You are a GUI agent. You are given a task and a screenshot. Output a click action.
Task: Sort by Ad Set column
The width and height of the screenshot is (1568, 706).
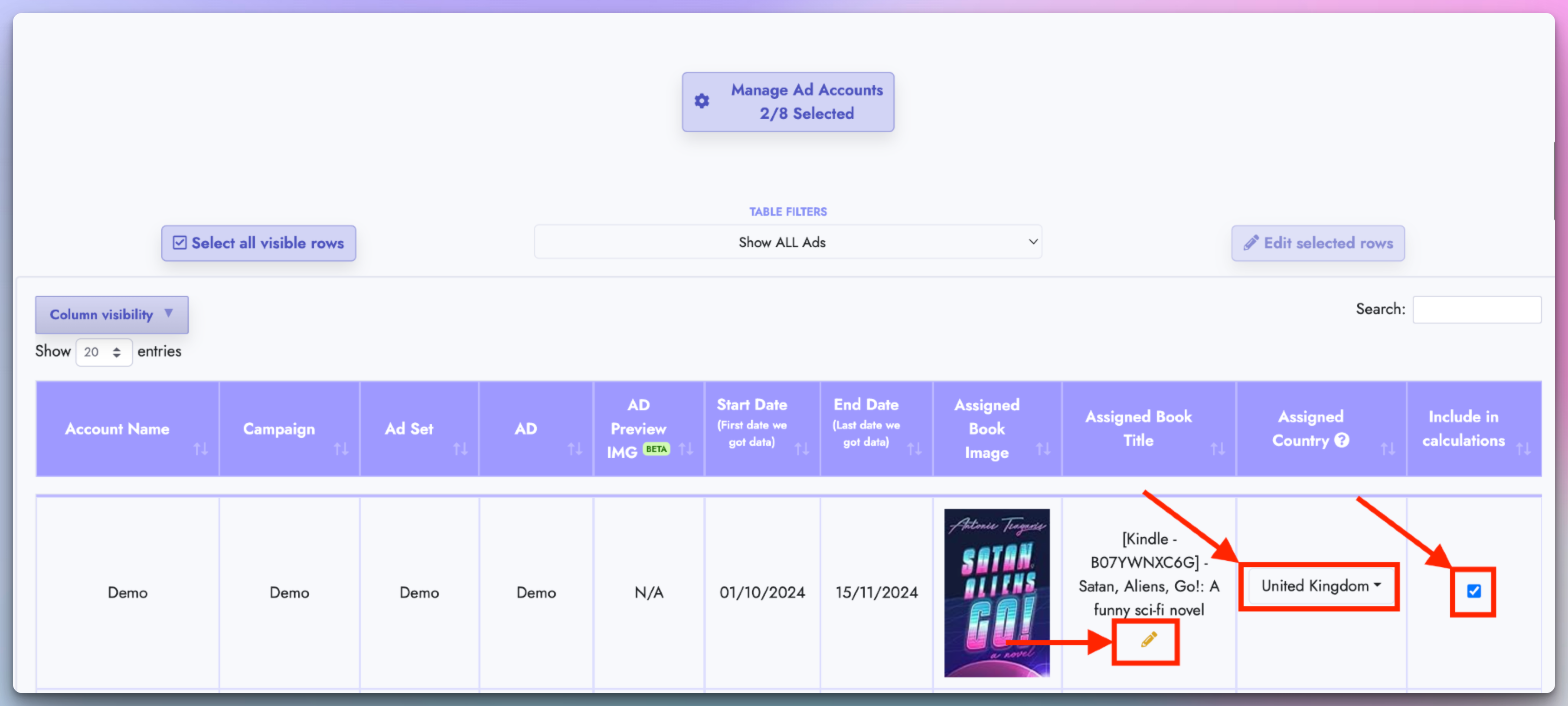(x=419, y=428)
